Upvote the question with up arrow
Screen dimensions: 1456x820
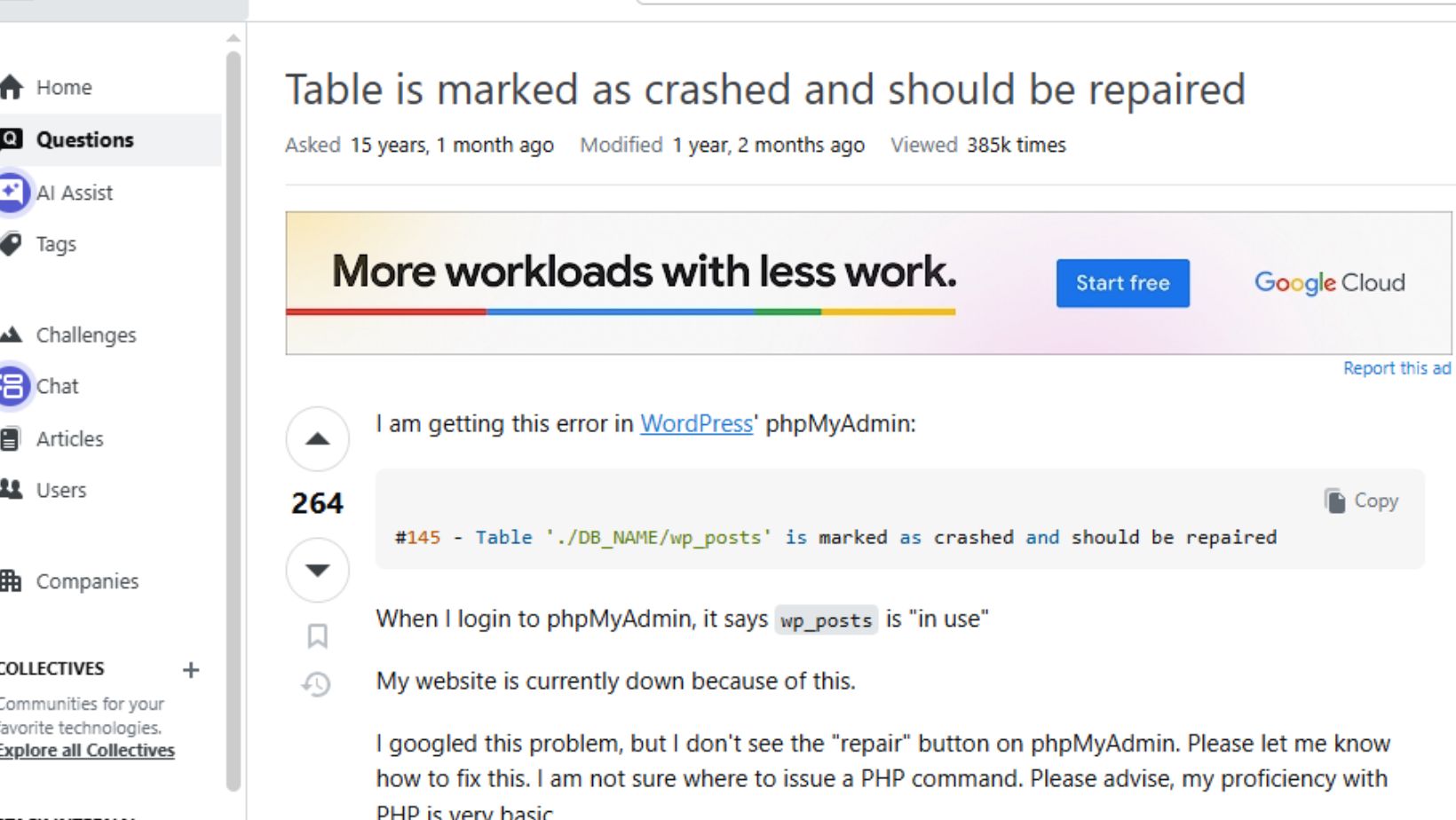pos(317,438)
